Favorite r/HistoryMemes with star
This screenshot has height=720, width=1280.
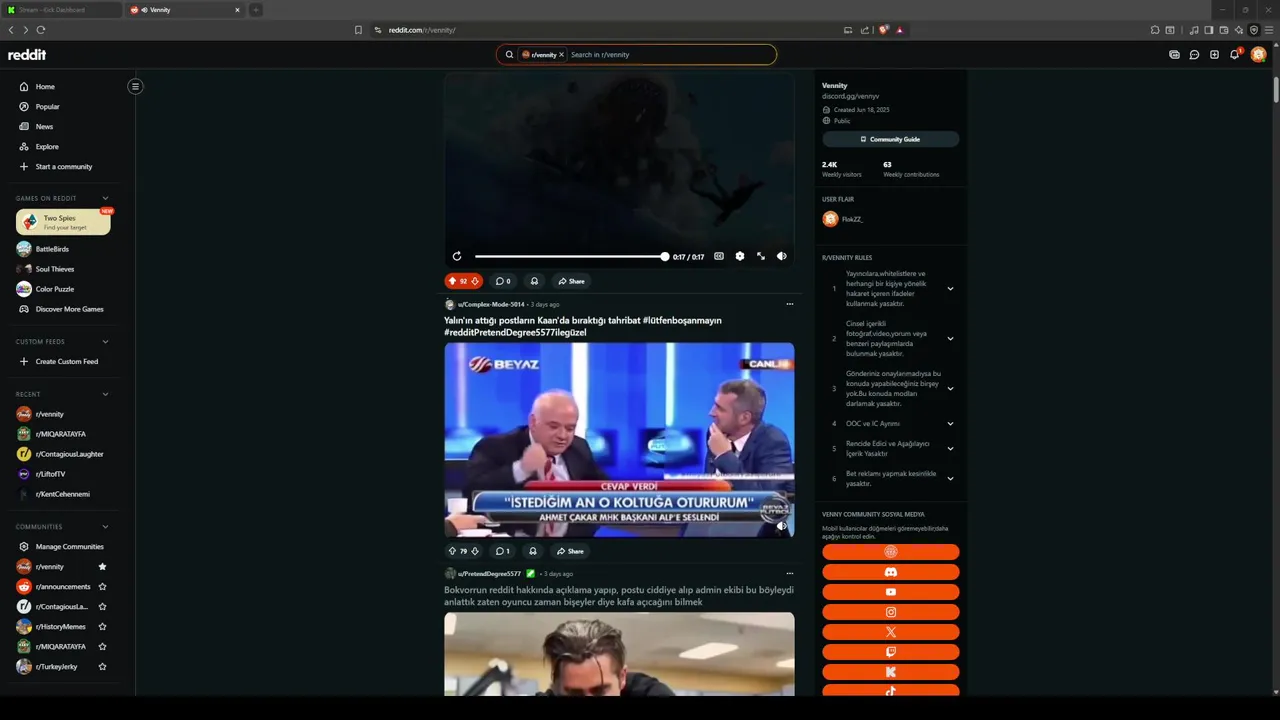(102, 626)
